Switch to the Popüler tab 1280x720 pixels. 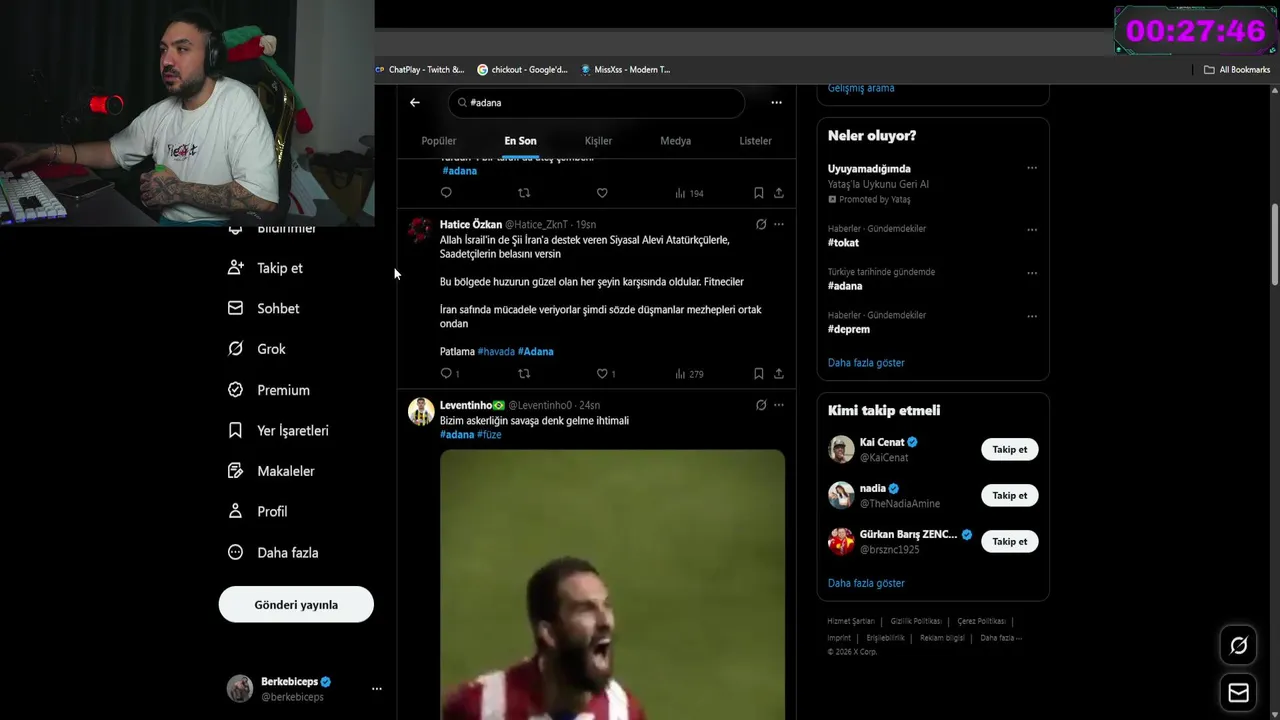coord(438,141)
